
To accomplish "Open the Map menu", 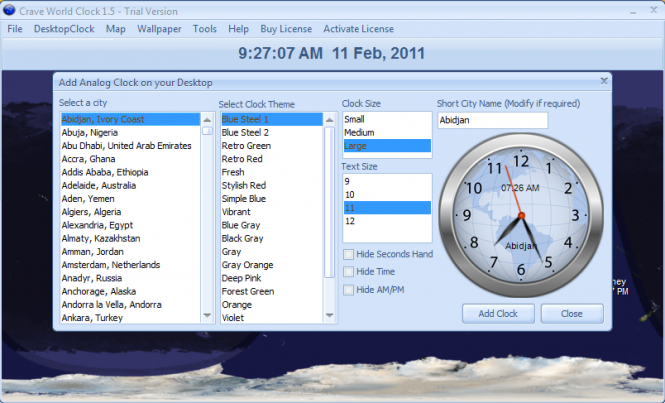I will click(x=116, y=29).
